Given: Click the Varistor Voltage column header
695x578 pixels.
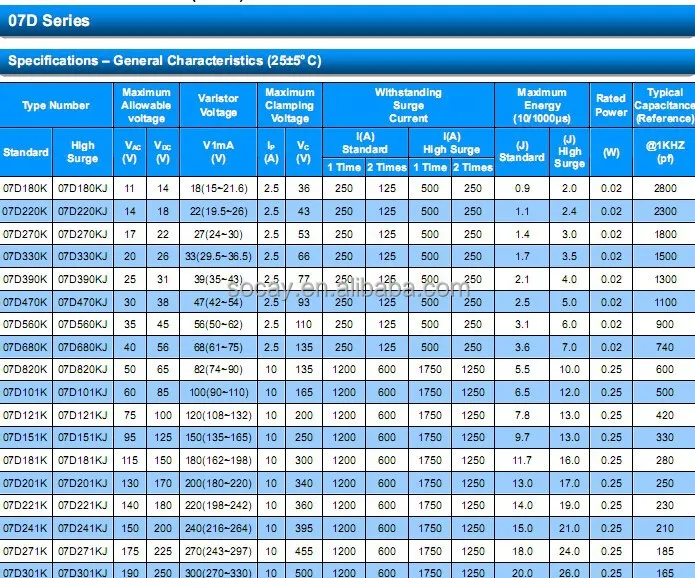Looking at the screenshot, I should (218, 106).
